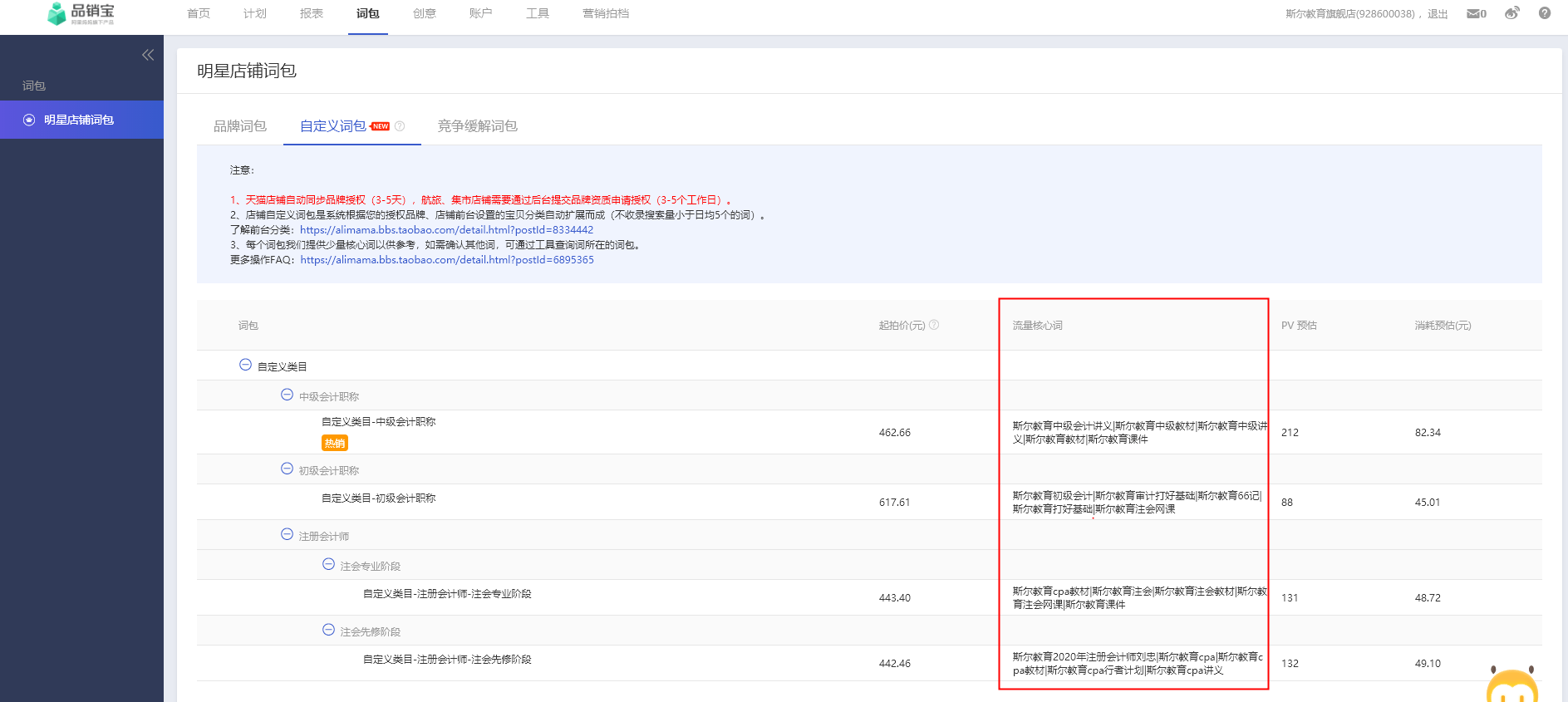
Task: Switch to the 自定义词包 tab
Action: click(x=333, y=126)
